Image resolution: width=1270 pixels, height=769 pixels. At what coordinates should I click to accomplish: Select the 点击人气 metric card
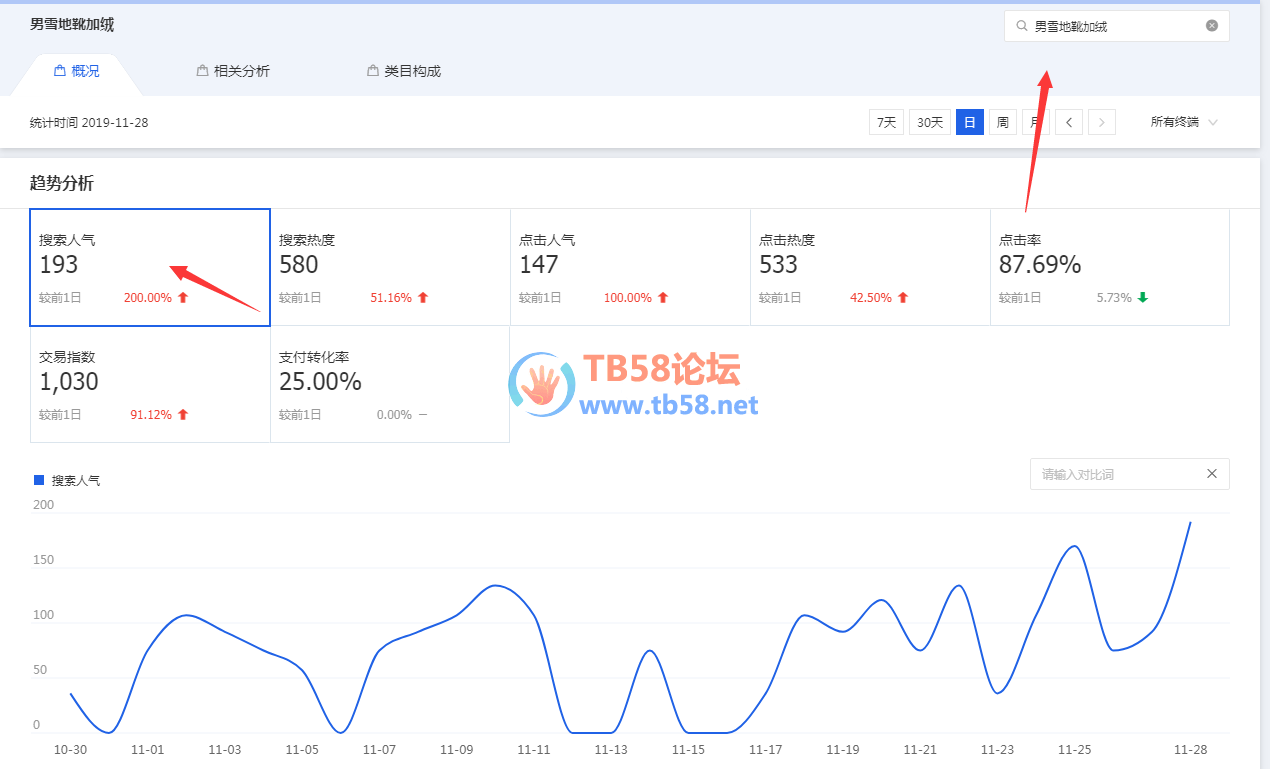click(x=630, y=267)
